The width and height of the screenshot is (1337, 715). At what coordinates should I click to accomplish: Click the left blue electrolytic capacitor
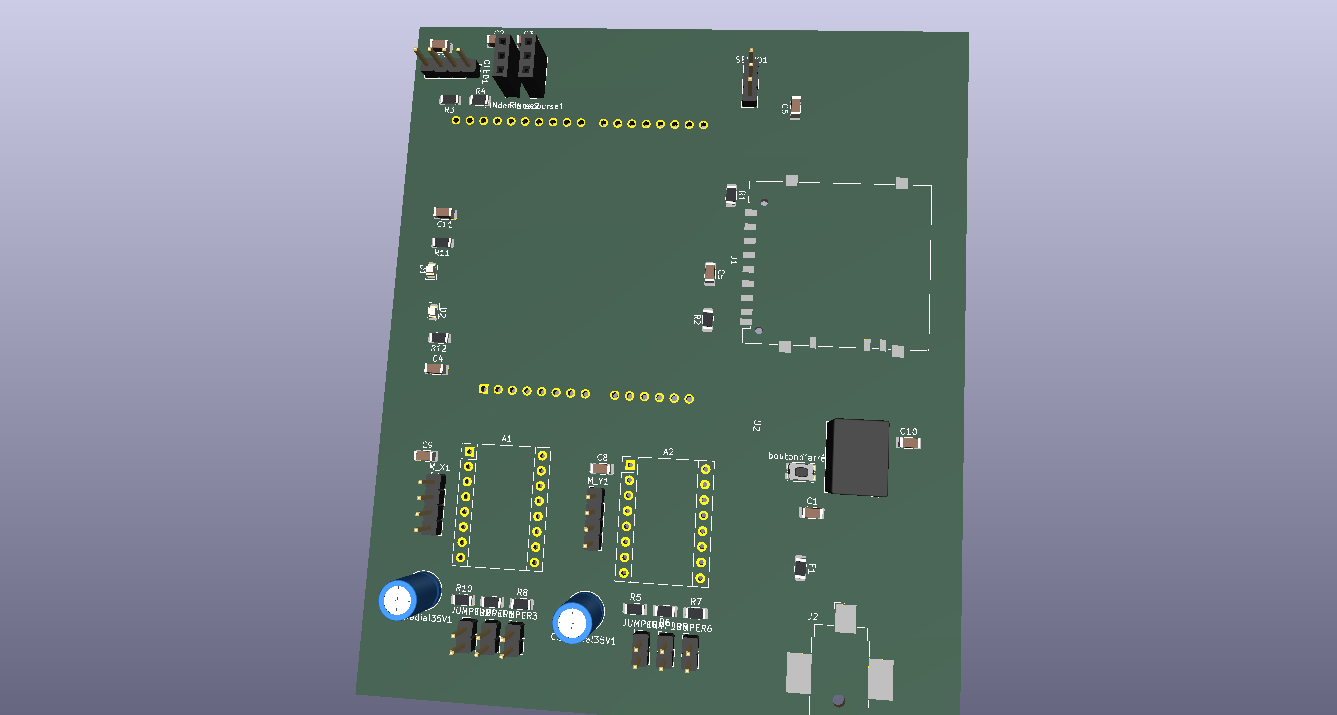click(410, 595)
